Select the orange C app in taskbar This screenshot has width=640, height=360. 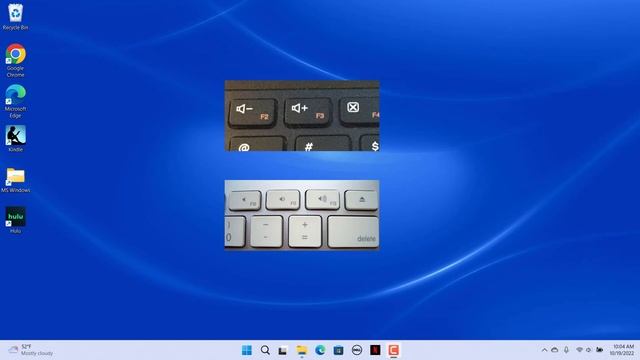(393, 350)
